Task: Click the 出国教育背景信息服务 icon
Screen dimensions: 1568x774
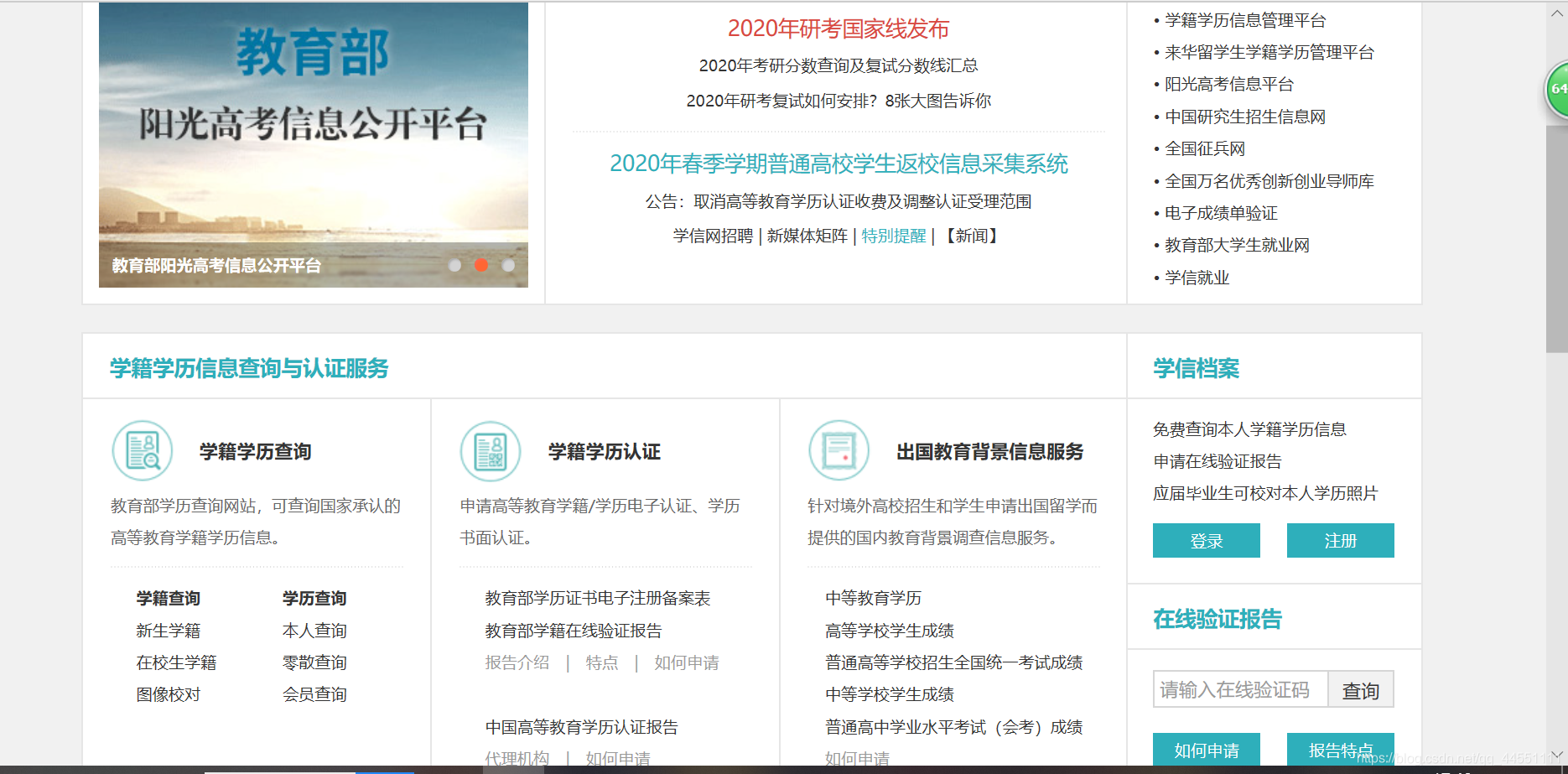Action: (839, 451)
